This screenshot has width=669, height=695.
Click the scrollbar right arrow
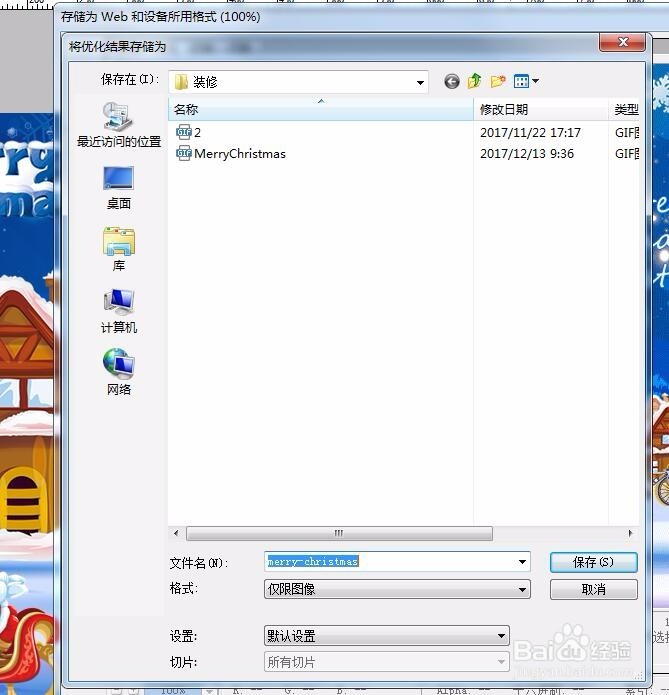[x=630, y=533]
